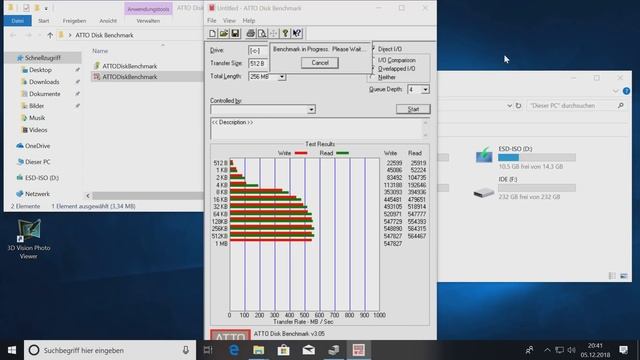
Task: Click the back arrow in ATTO Explorer window
Action: click(x=13, y=36)
